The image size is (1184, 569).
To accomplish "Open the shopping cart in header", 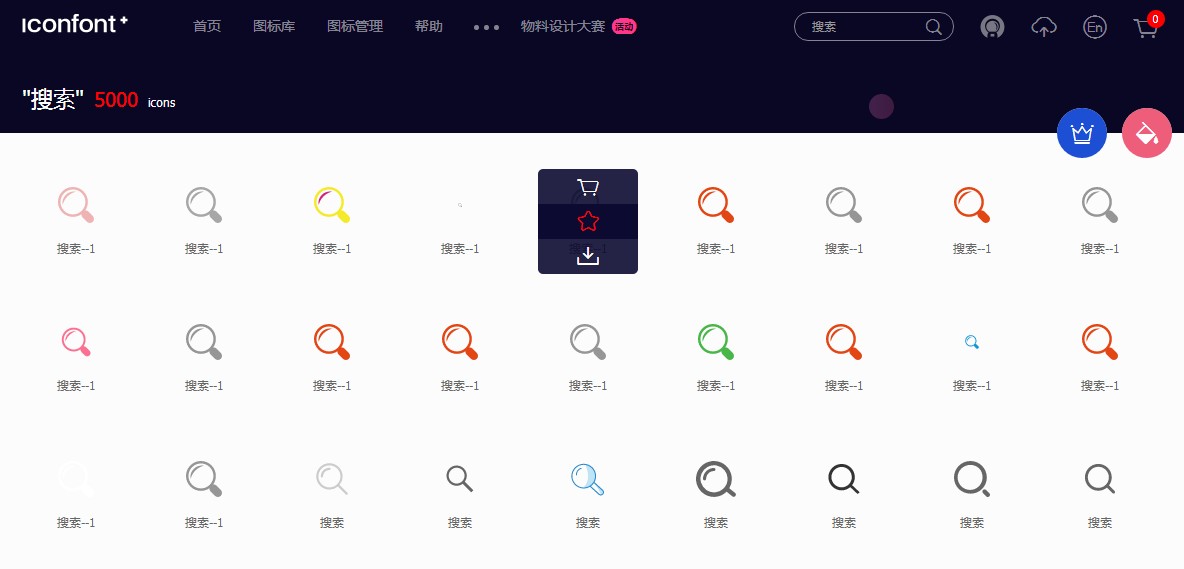I will (x=1146, y=28).
